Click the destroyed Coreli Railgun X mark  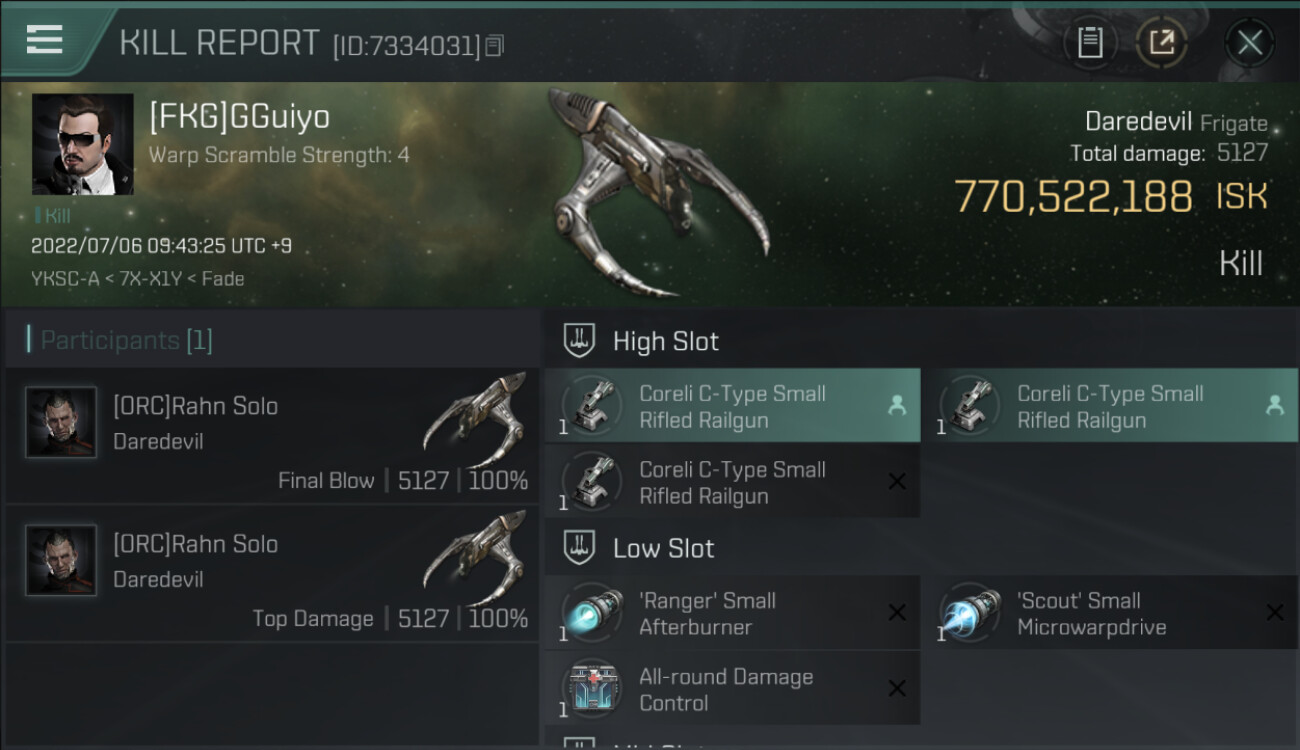897,482
